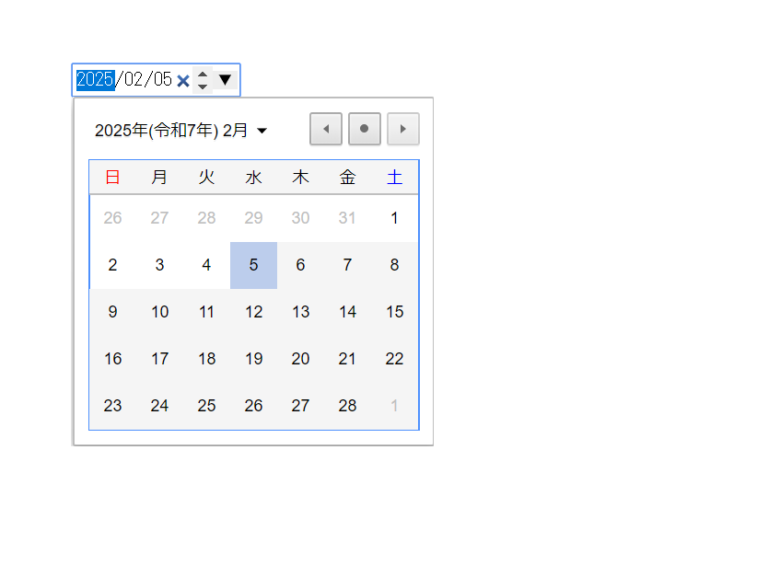This screenshot has width=768, height=565.
Task: Pick February 9 in the calendar
Action: [x=113, y=312]
